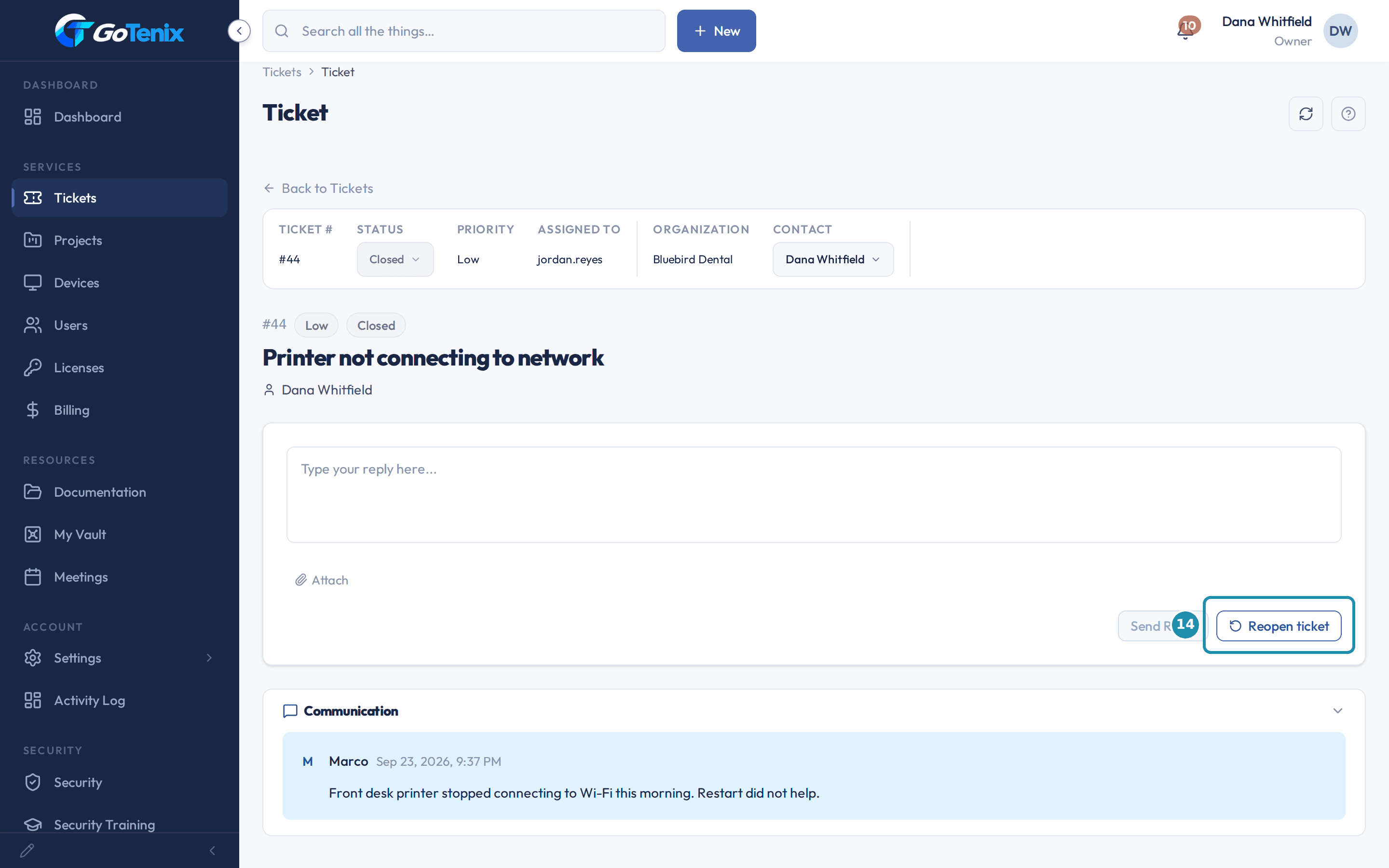Click Marco's message sender name
The width and height of the screenshot is (1389, 868).
pos(348,761)
